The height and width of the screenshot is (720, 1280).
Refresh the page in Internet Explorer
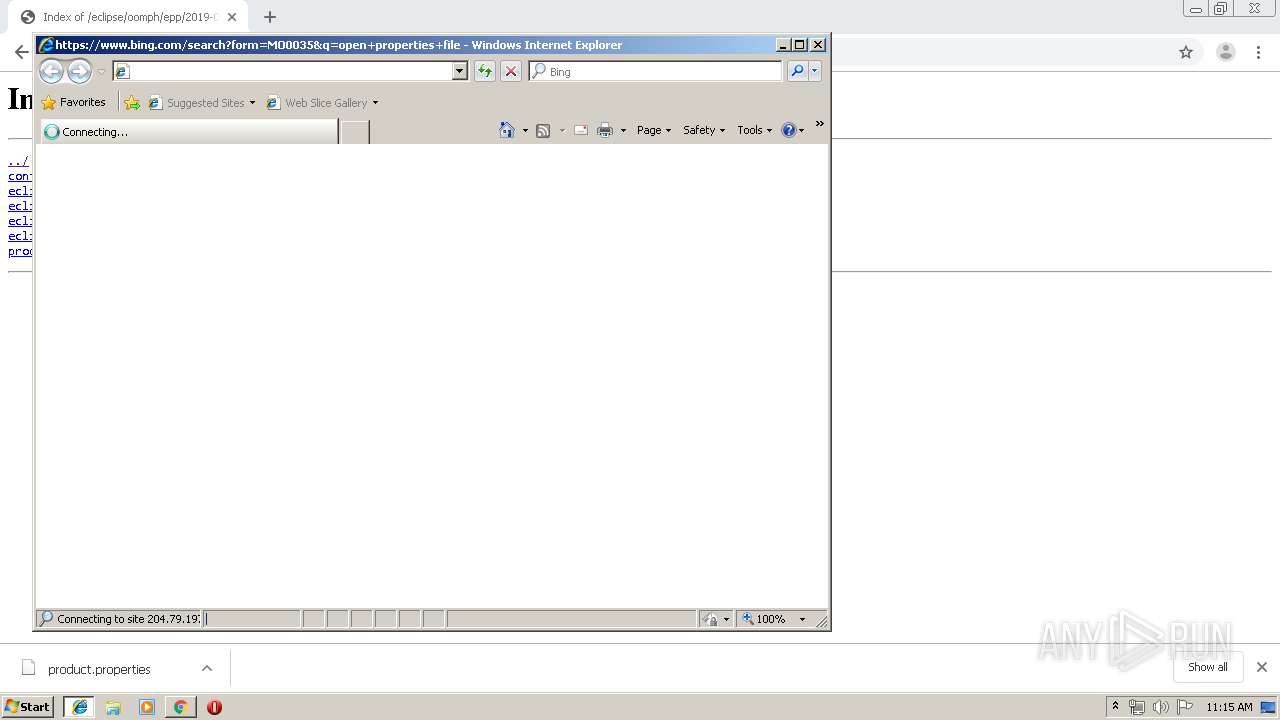(x=485, y=71)
